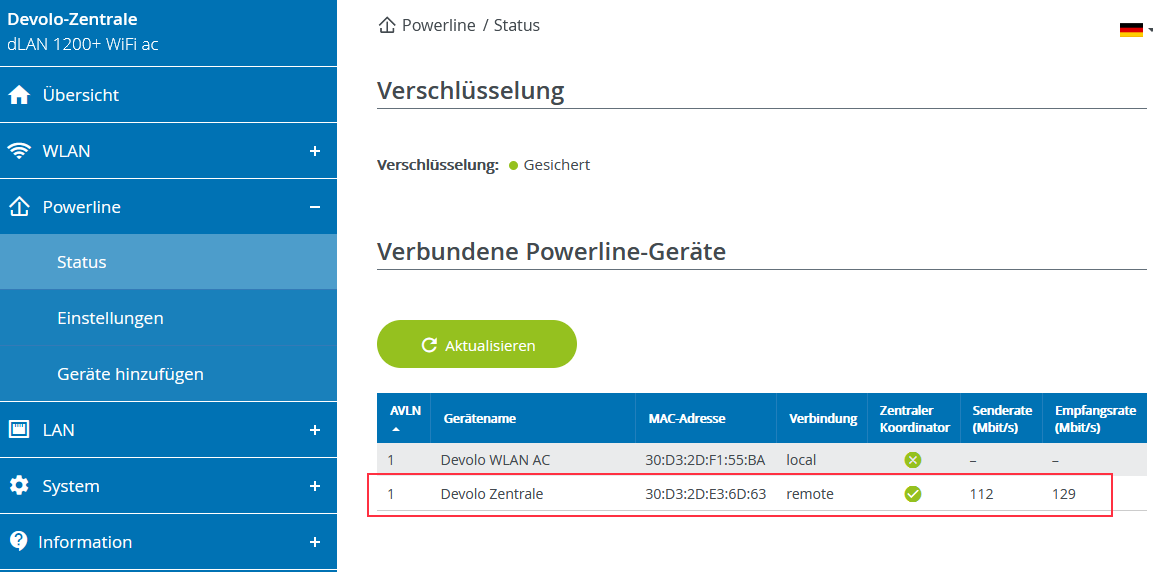Open Einstellungen under Powerline
The width and height of the screenshot is (1153, 572).
[168, 318]
